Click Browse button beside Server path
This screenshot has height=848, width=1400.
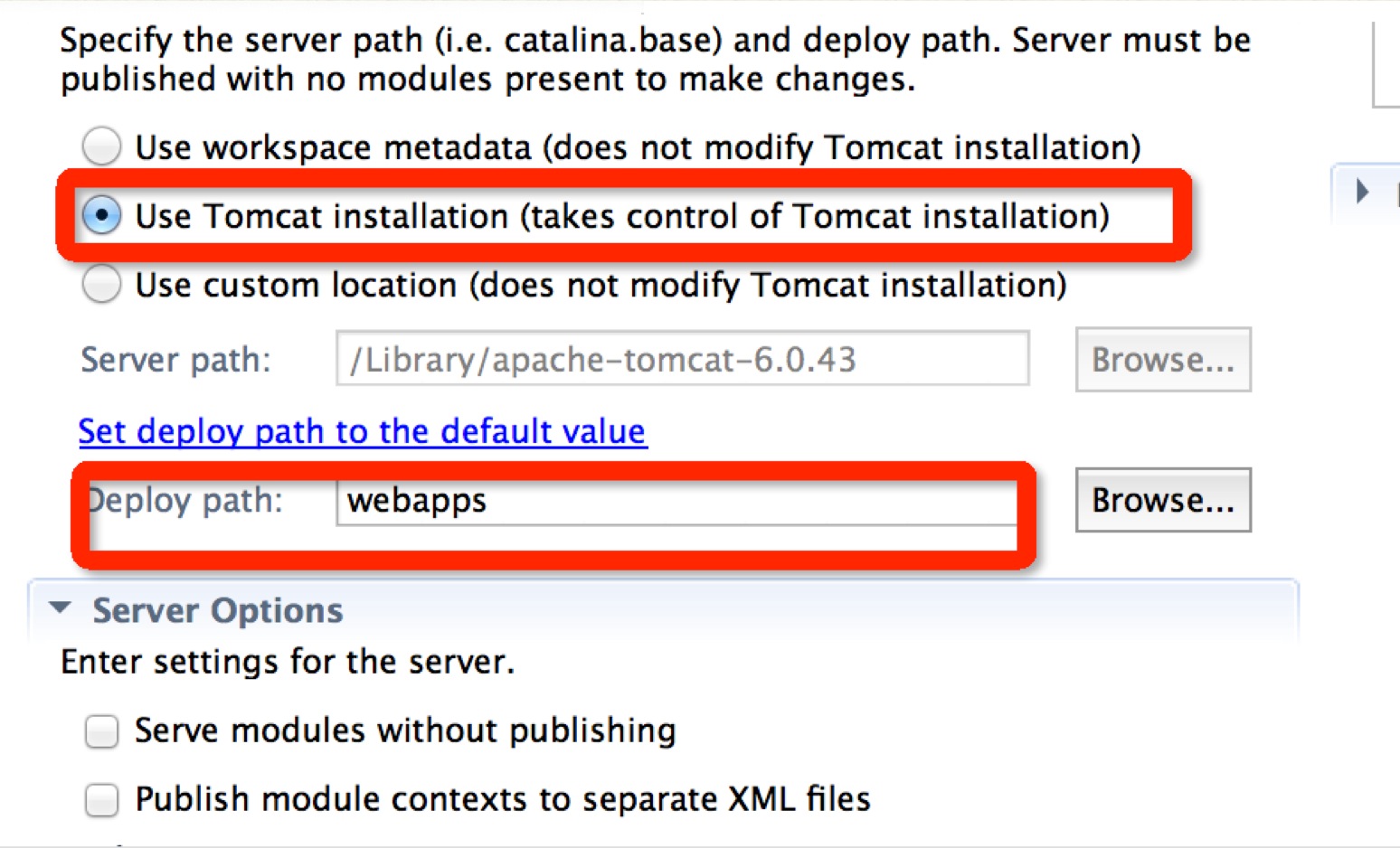pyautogui.click(x=1163, y=359)
